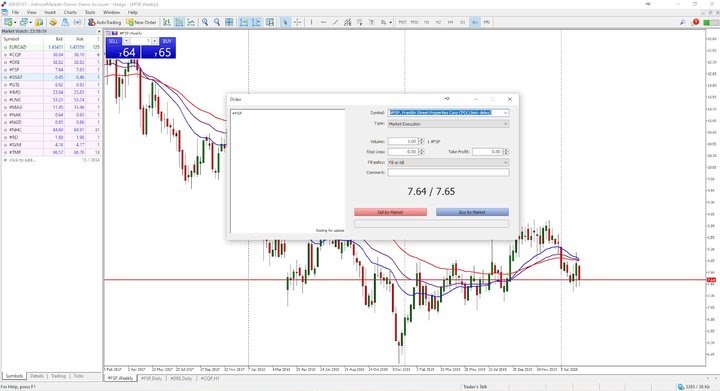Image resolution: width=720 pixels, height=391 pixels.
Task: Open the chart templates icon
Action: coord(270,22)
